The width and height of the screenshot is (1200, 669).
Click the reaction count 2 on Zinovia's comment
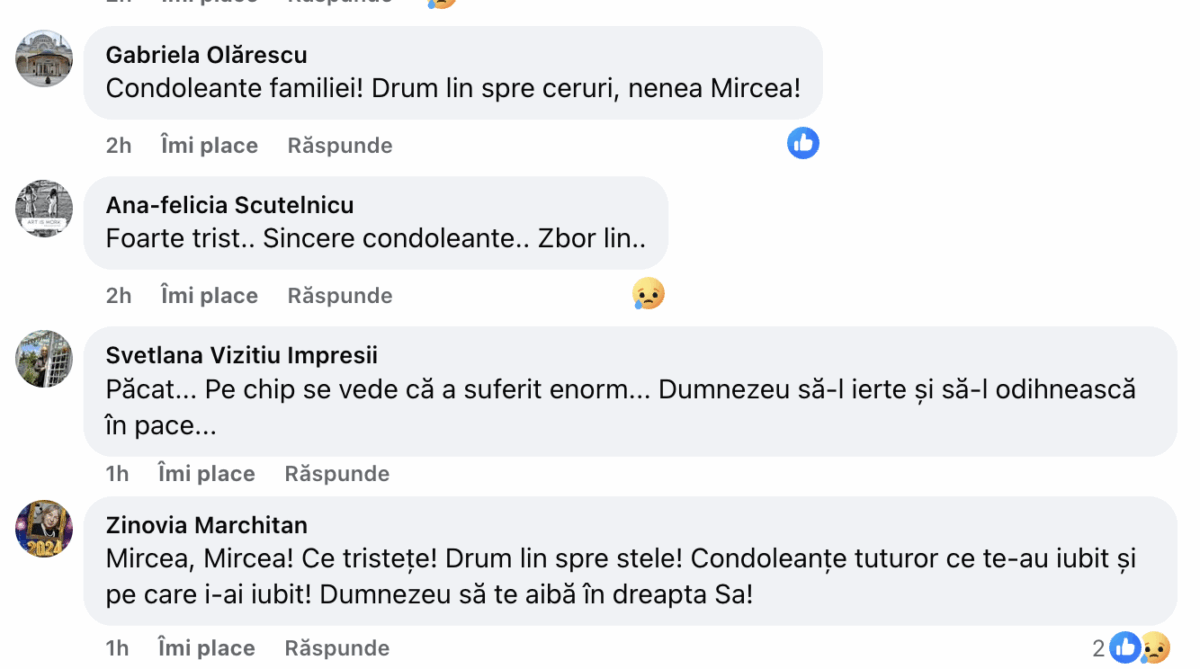(1100, 648)
